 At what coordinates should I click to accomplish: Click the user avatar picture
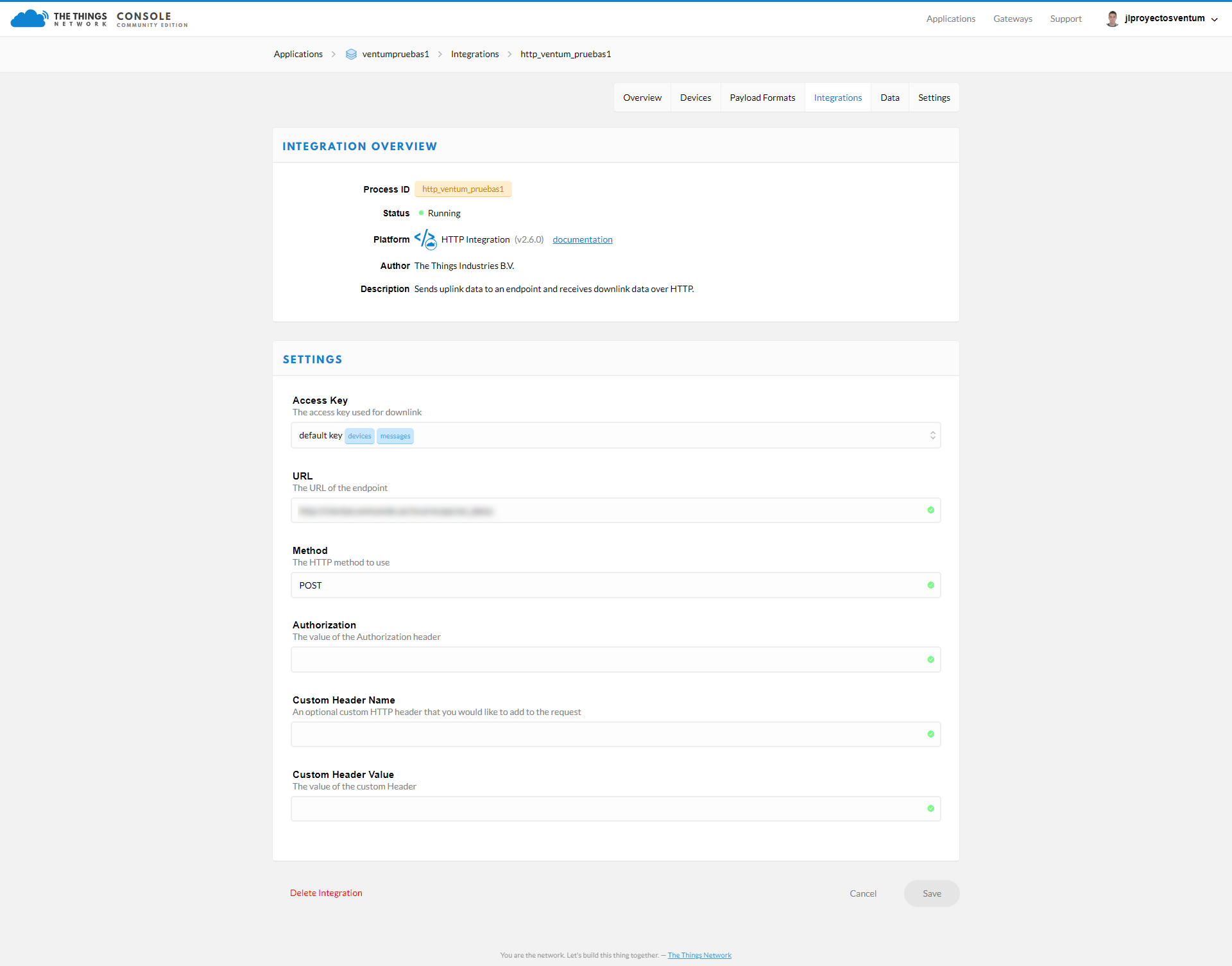coord(1112,19)
